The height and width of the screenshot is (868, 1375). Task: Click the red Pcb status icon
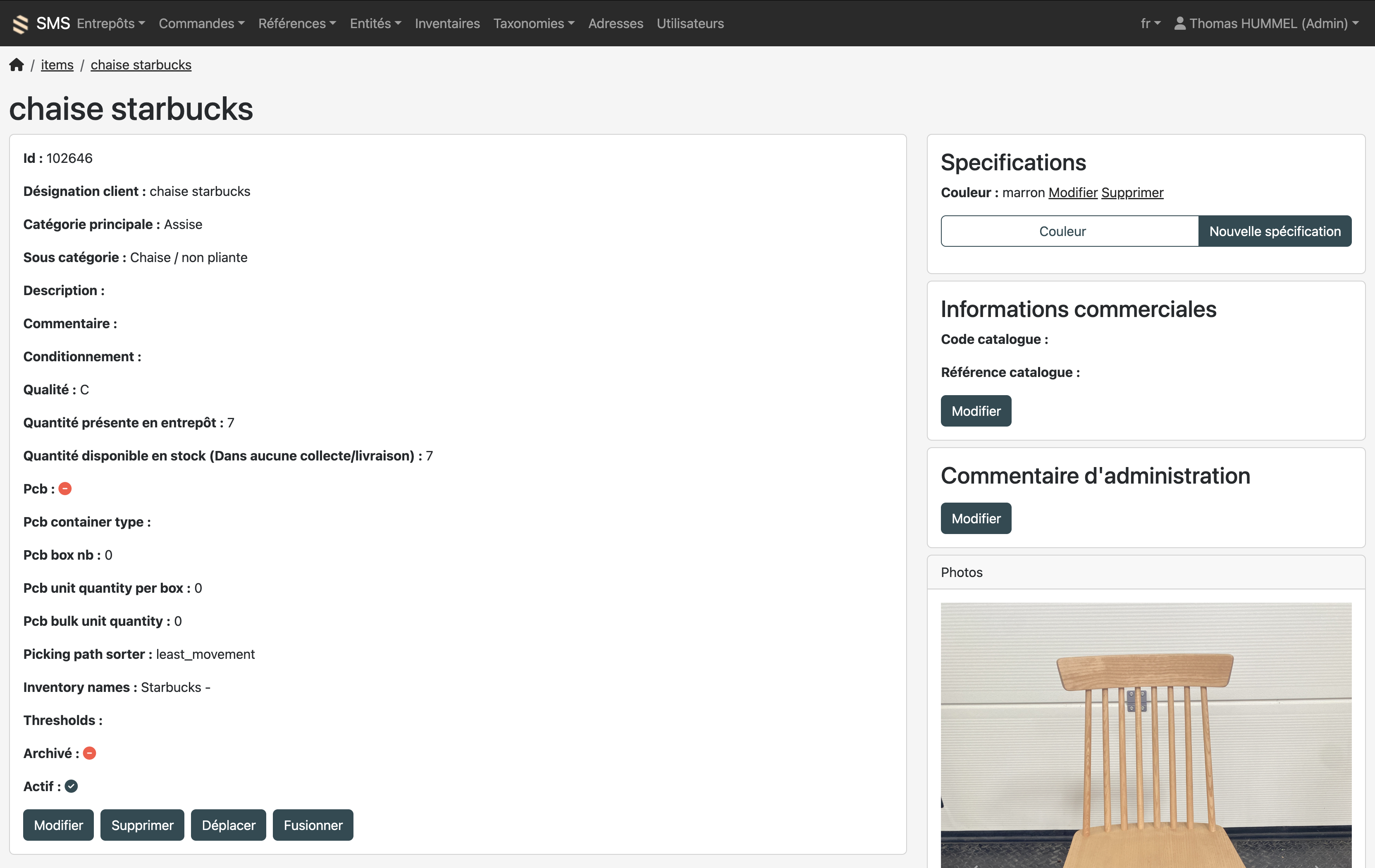pyautogui.click(x=65, y=489)
